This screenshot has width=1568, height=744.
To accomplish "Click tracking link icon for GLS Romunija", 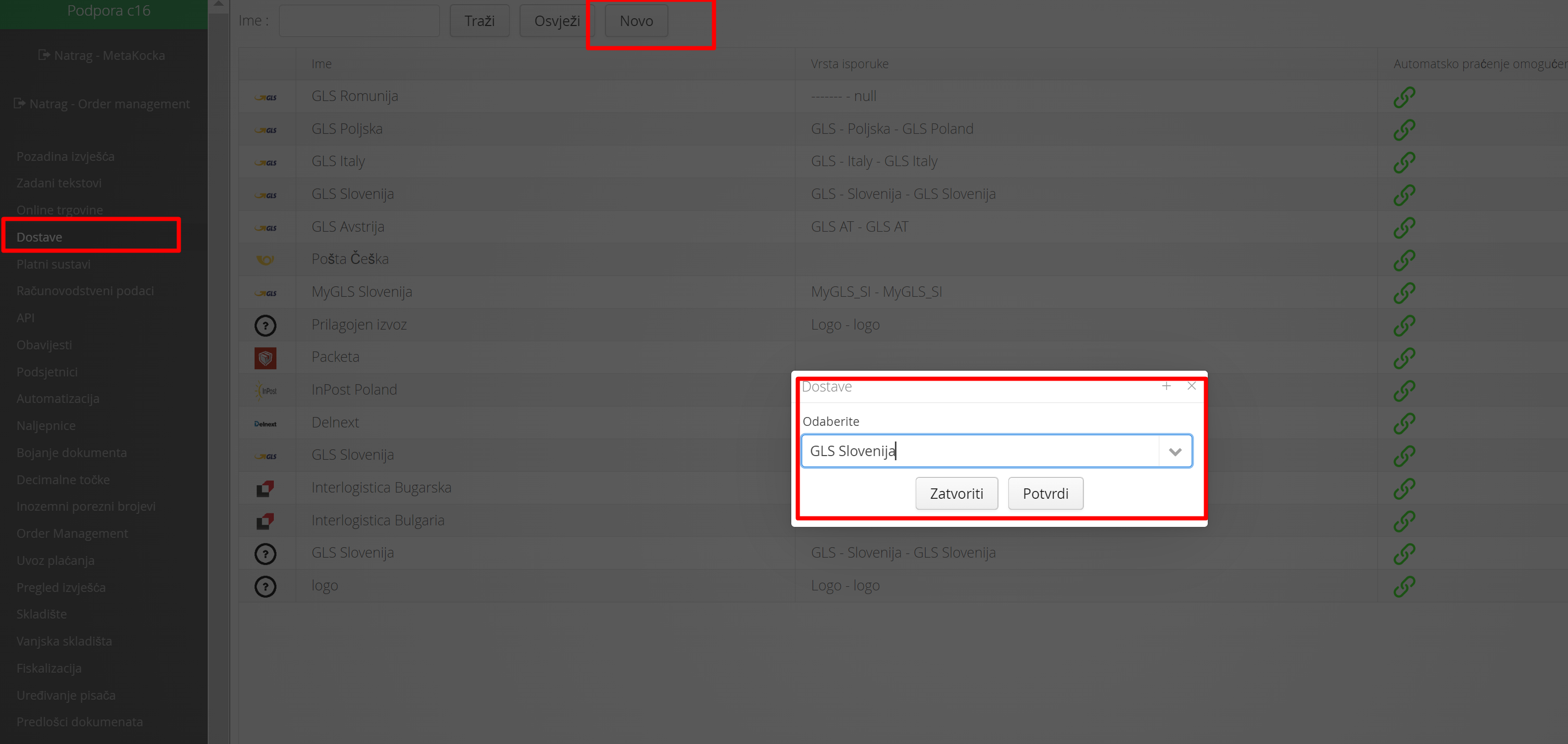I will click(1403, 97).
